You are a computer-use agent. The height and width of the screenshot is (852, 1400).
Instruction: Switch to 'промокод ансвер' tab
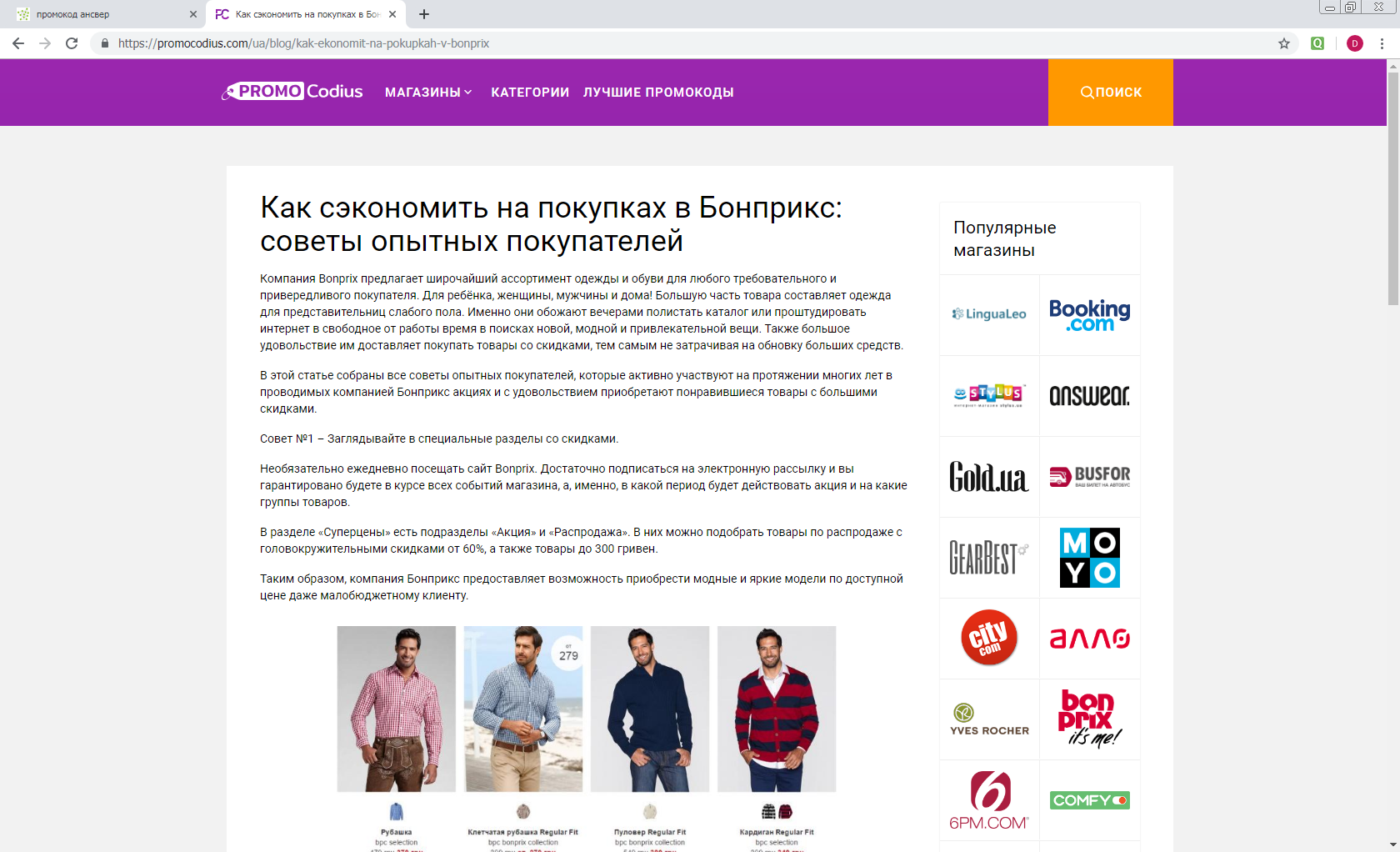(x=102, y=14)
